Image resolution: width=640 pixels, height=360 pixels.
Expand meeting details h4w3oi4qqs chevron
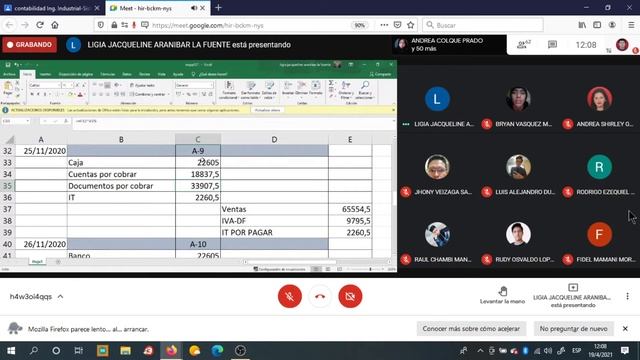coord(60,296)
